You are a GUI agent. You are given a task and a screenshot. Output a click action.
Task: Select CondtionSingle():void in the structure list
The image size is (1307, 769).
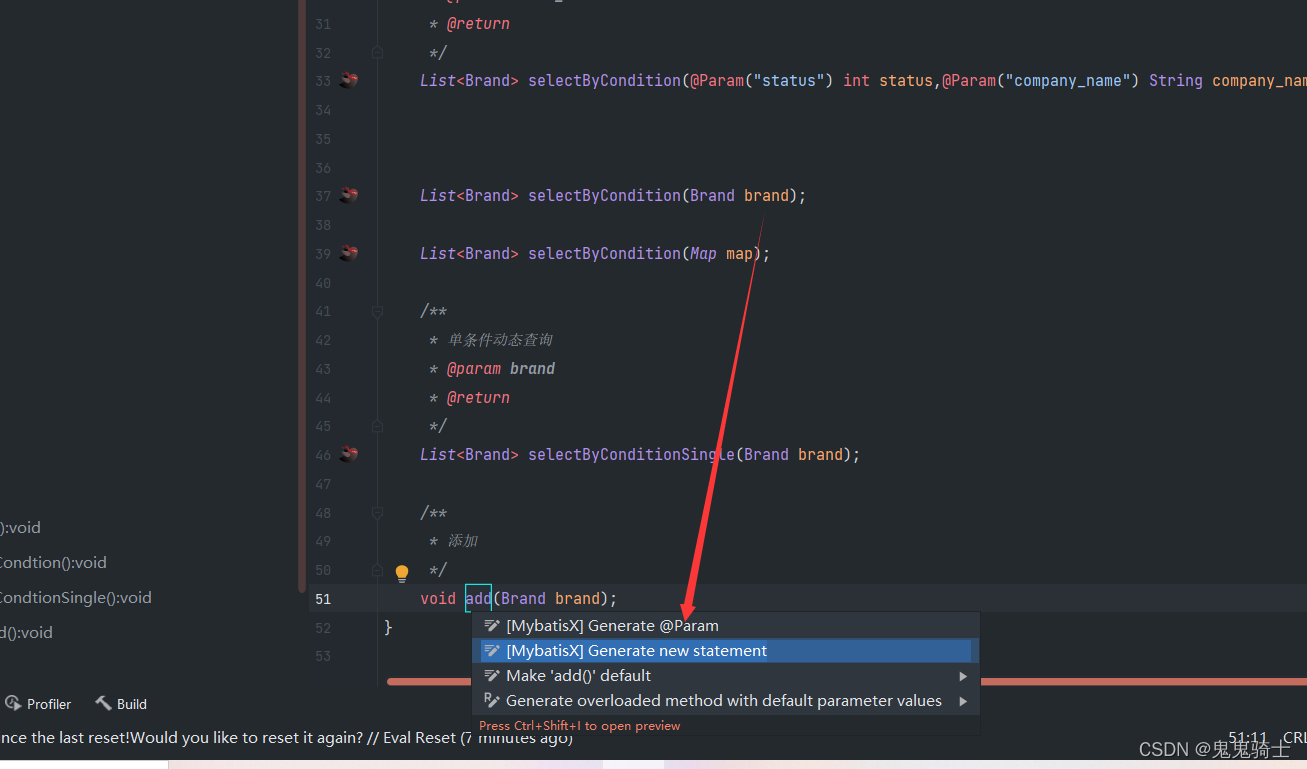click(76, 598)
